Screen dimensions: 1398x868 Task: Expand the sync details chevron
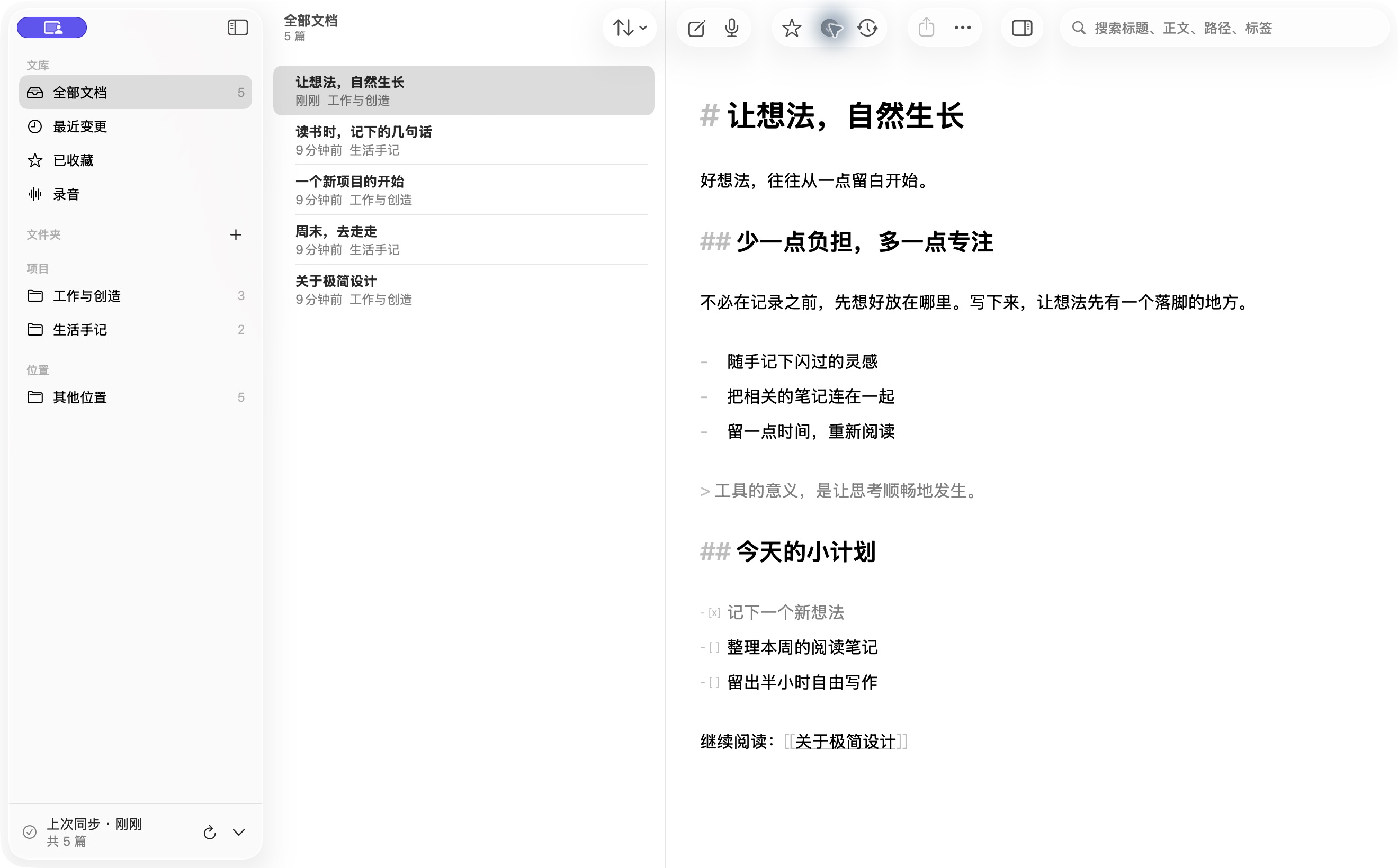point(239,832)
